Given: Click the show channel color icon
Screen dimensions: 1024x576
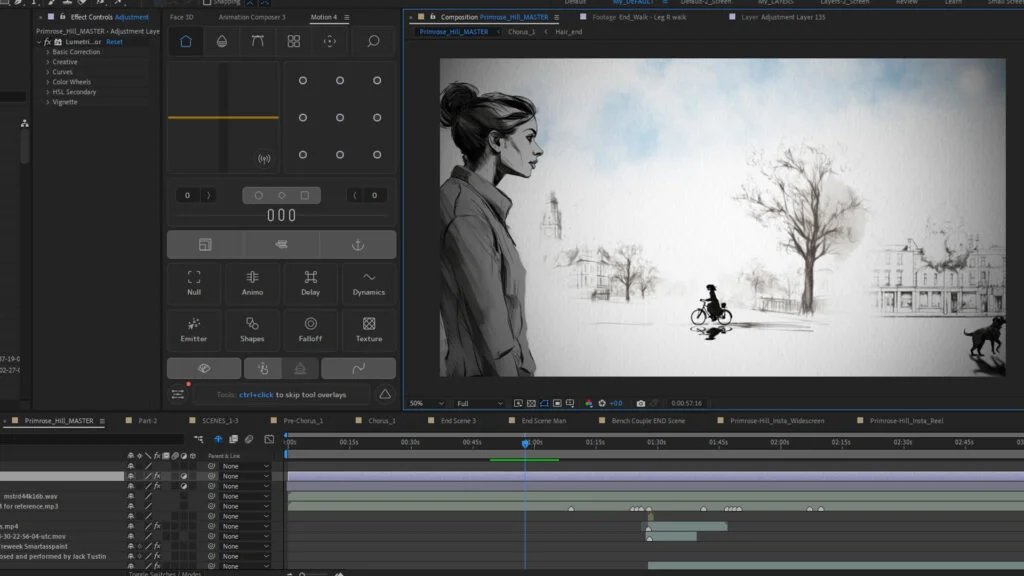Looking at the screenshot, I should click(589, 404).
